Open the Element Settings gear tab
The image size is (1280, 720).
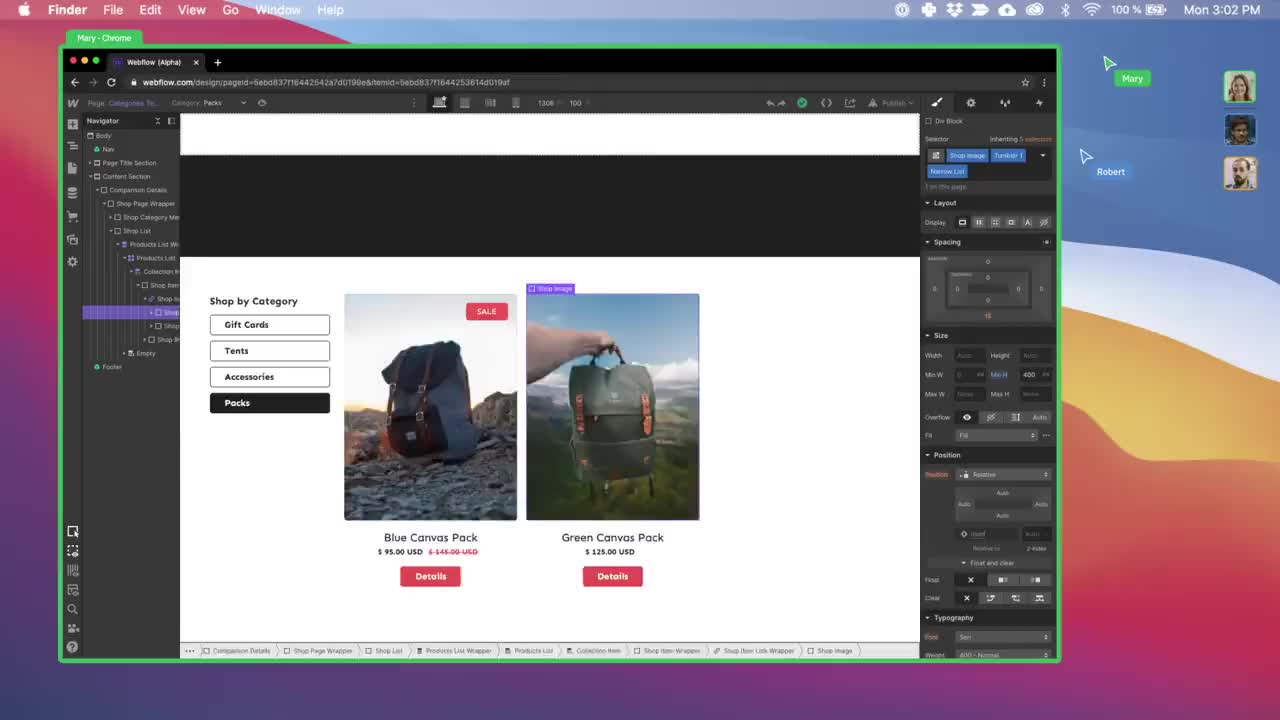click(970, 103)
